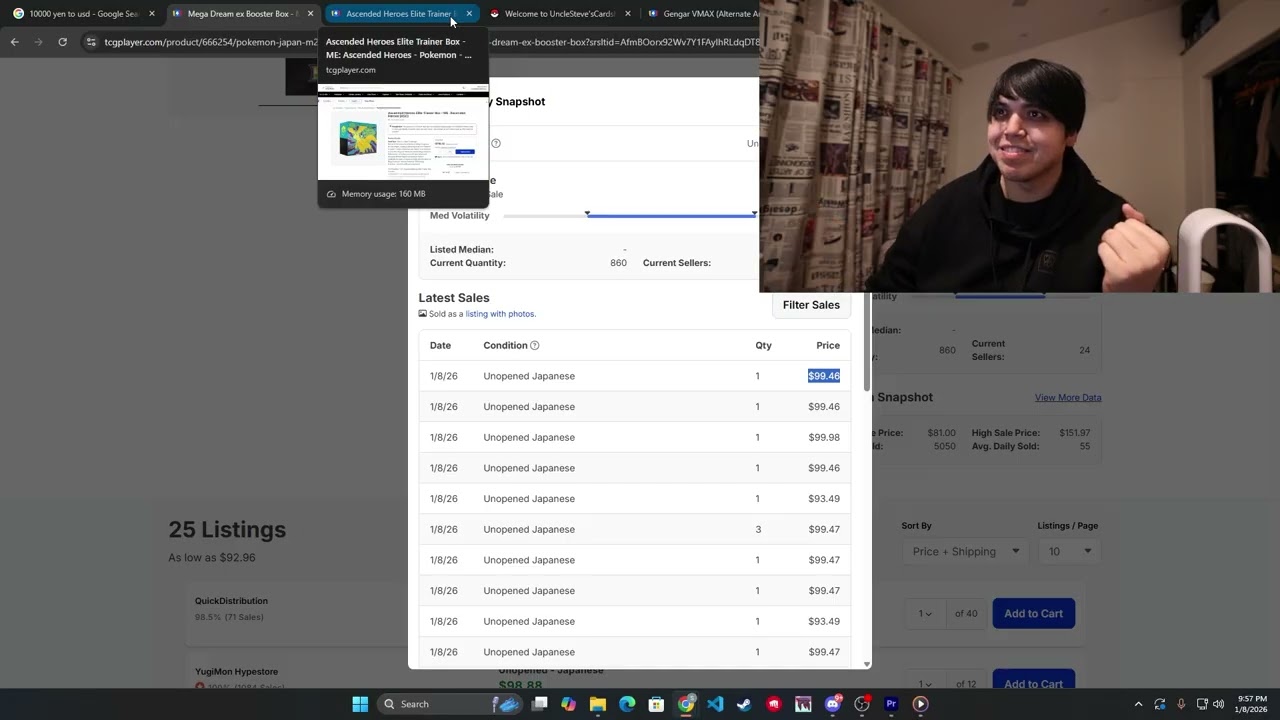
Task: Switch to the Gengar VMAX tab
Action: pyautogui.click(x=702, y=14)
